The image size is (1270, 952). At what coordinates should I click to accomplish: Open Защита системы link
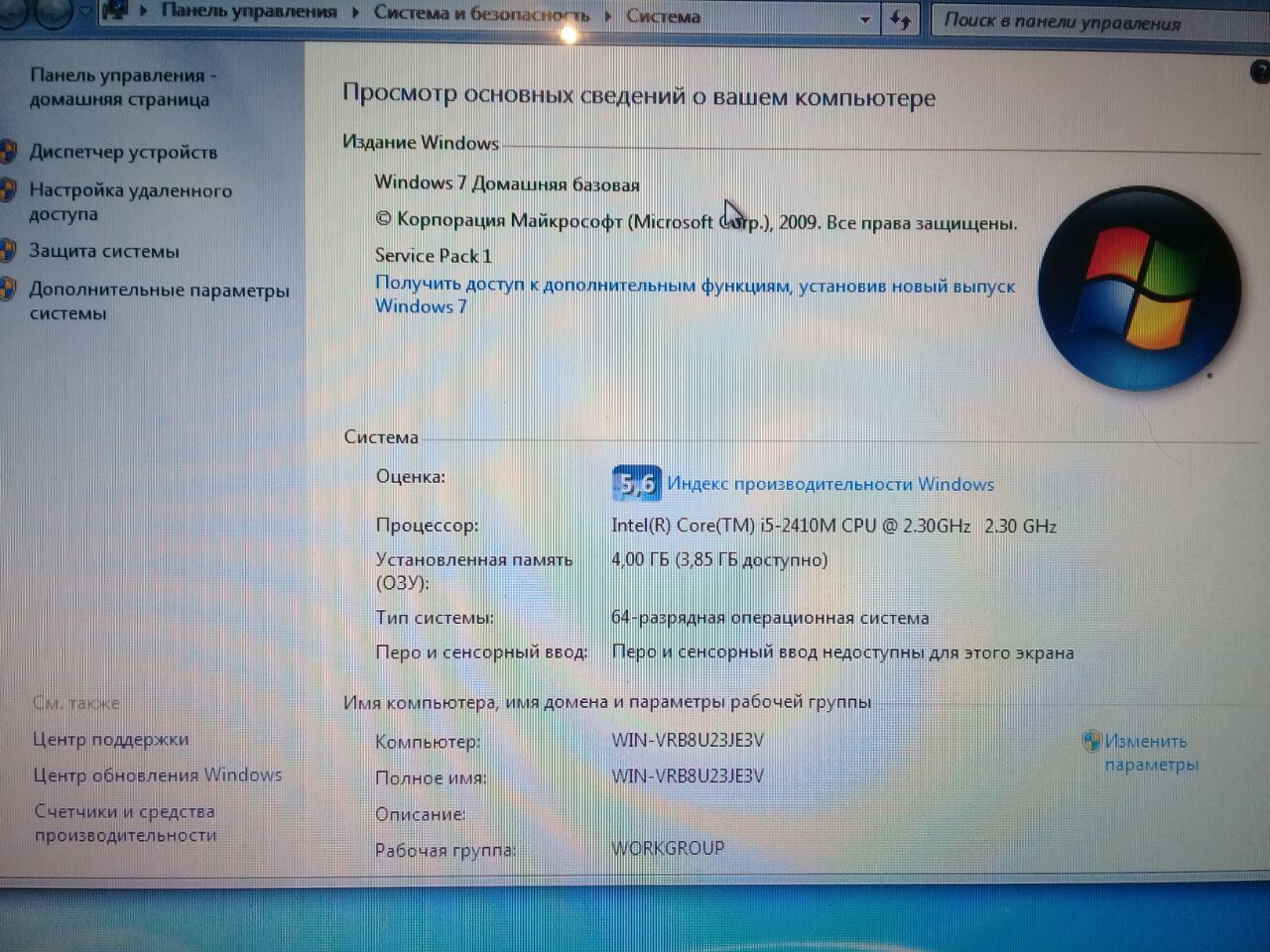(104, 251)
